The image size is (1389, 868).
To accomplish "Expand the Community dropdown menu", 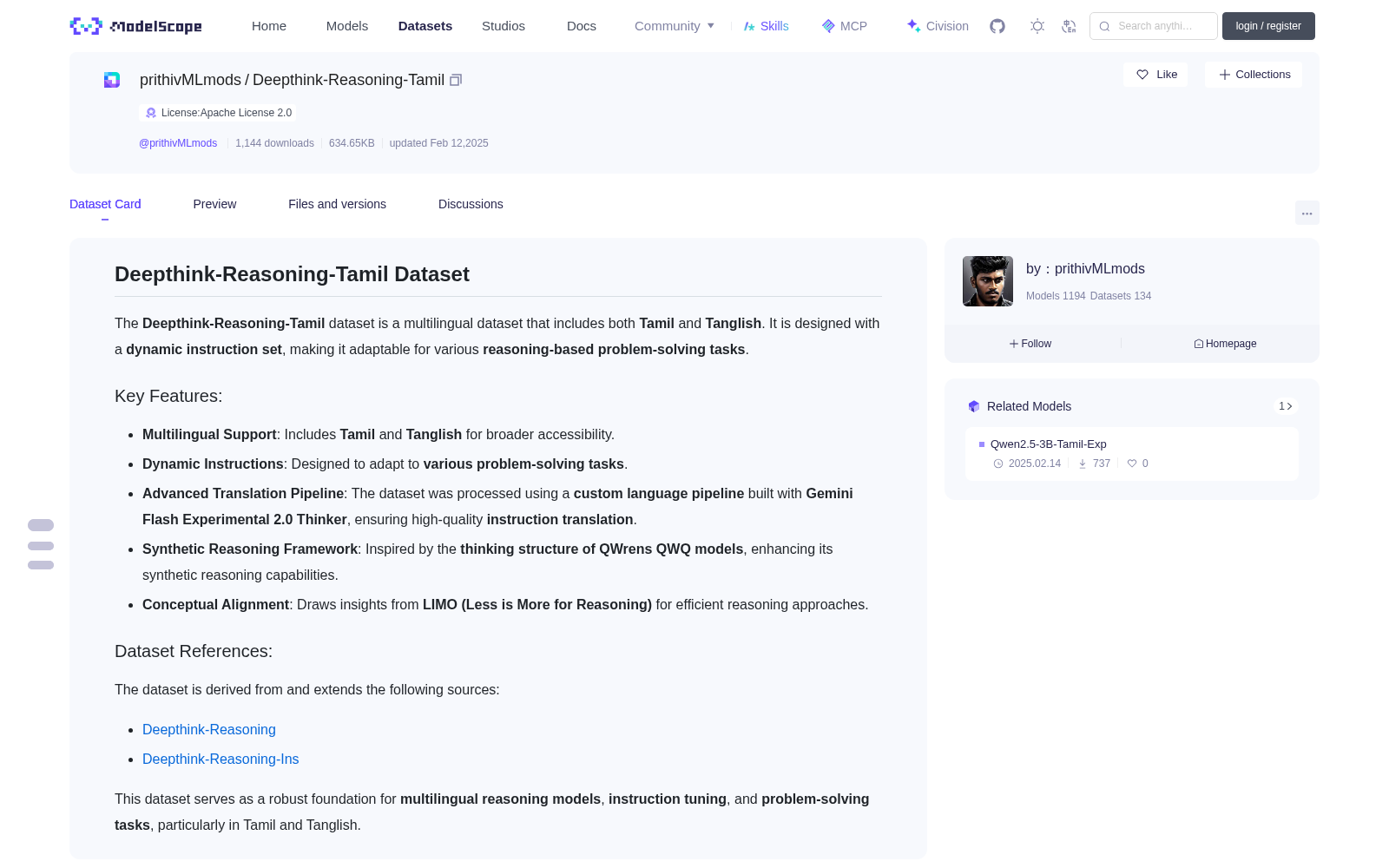I will coord(675,26).
